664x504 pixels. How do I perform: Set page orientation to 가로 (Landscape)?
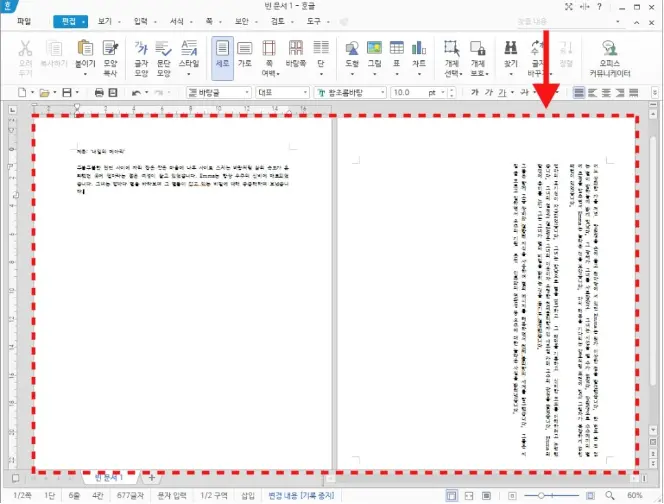(246, 53)
